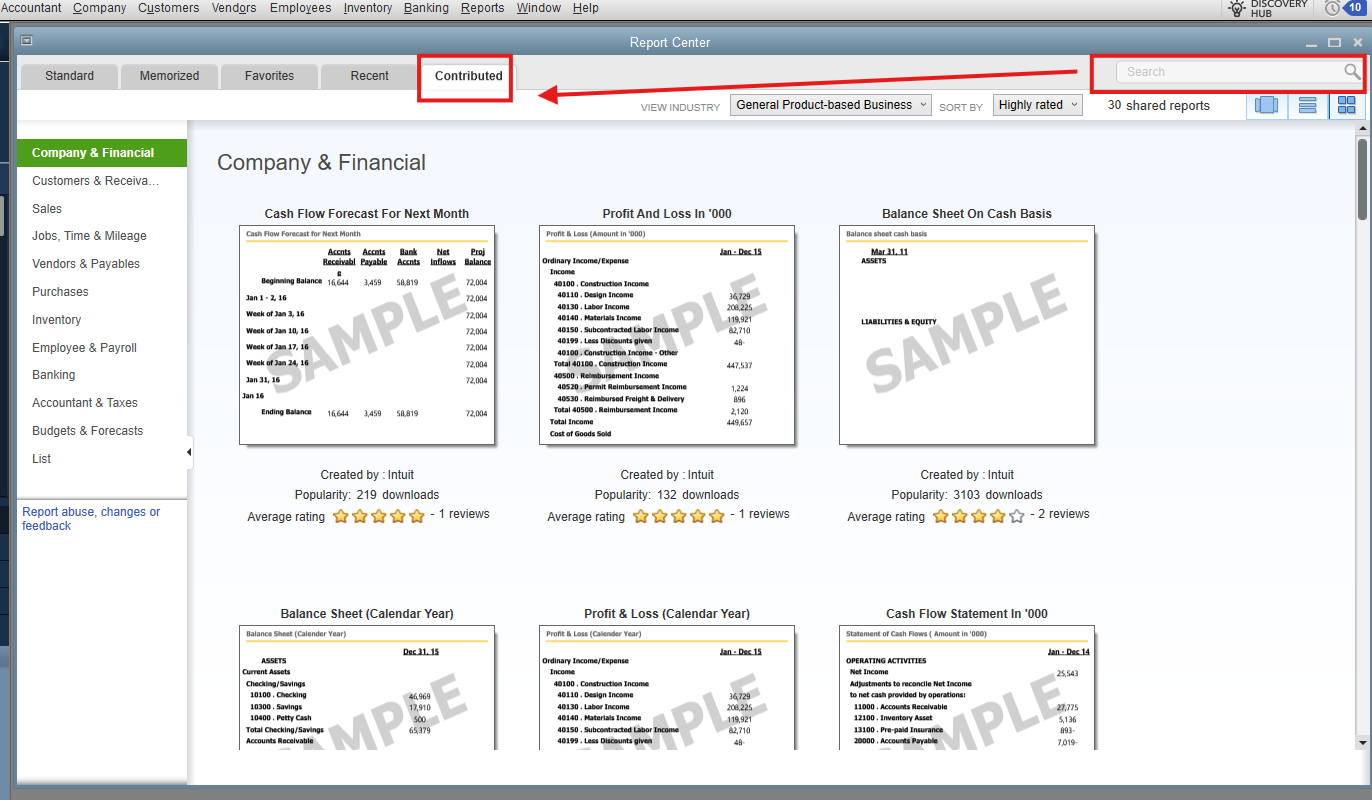Open the Banking menu

pyautogui.click(x=427, y=8)
